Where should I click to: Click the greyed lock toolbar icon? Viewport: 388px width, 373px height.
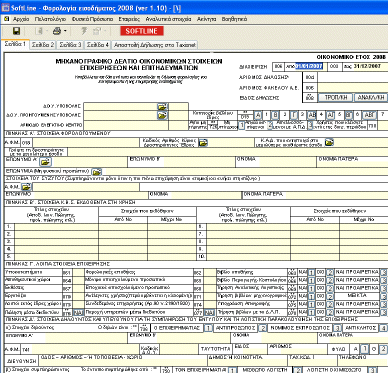(x=97, y=31)
